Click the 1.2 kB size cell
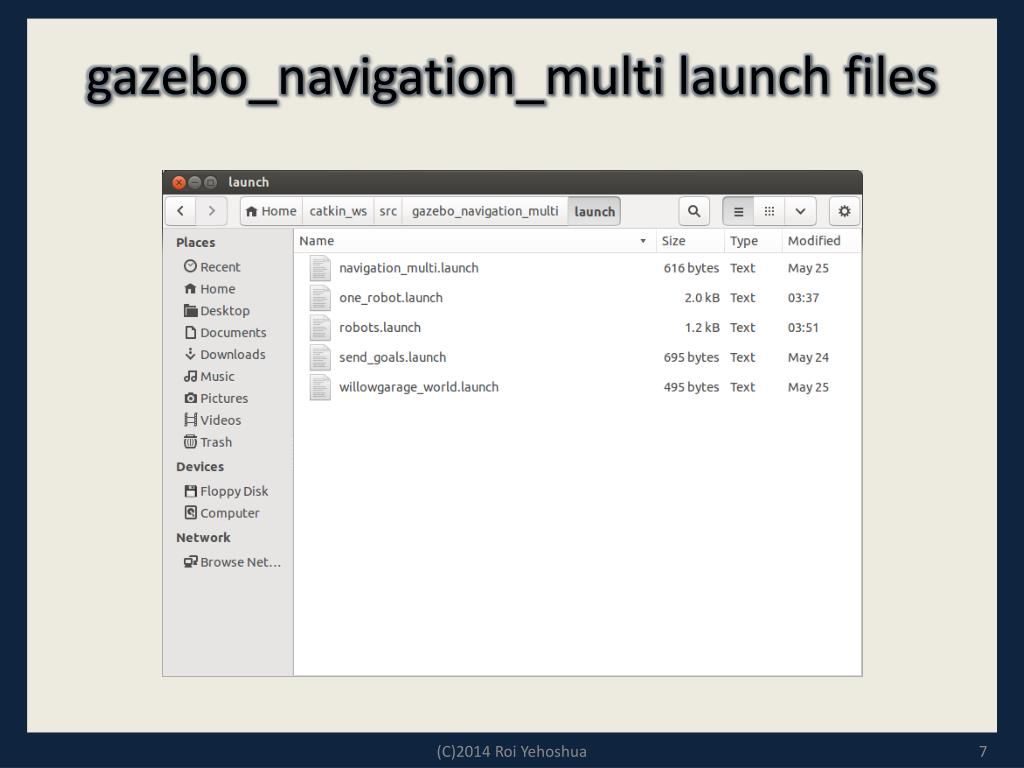1024x768 pixels. point(702,327)
